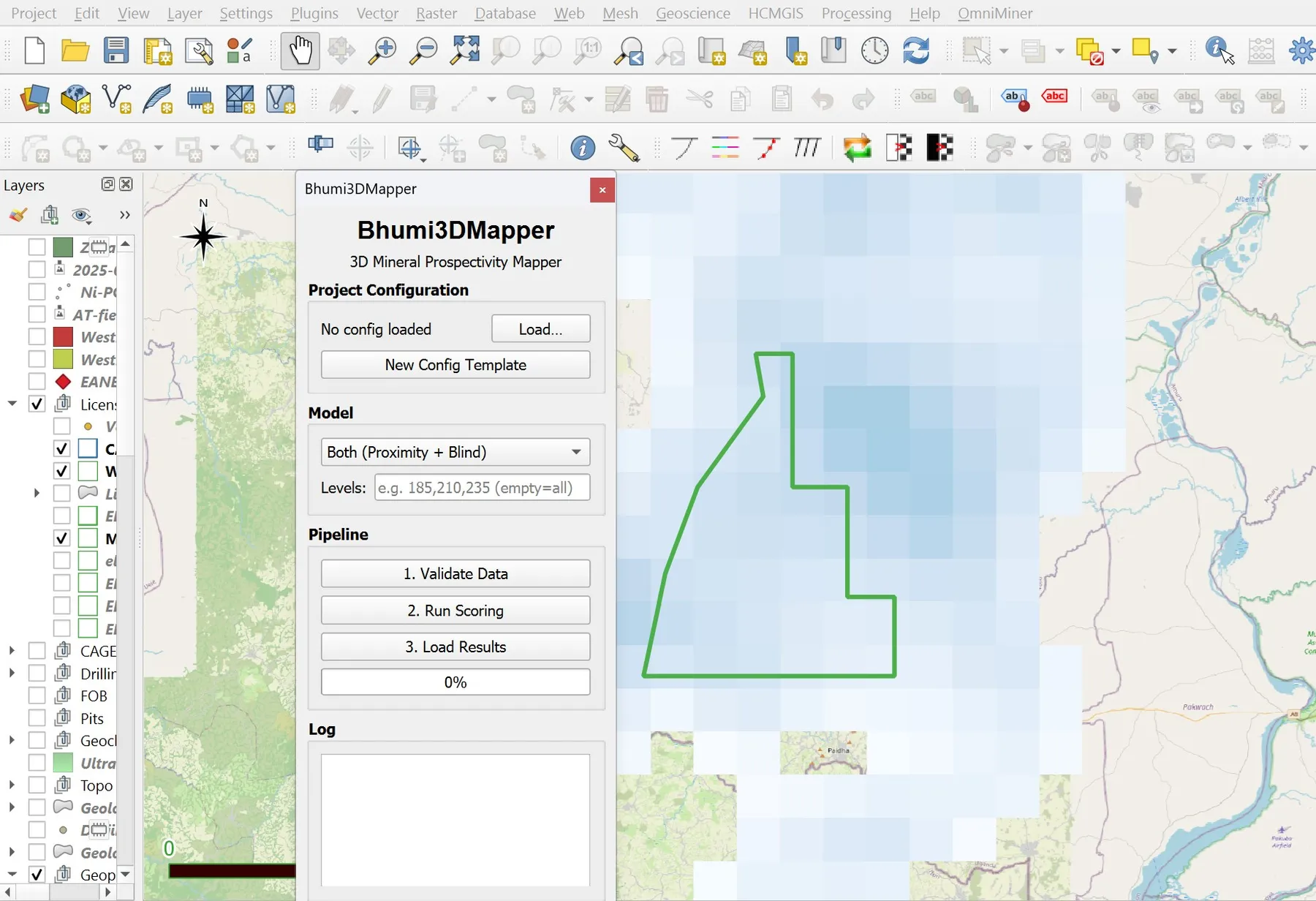This screenshot has width=1316, height=901.
Task: Click 2. Run Scoring button
Action: pos(455,610)
